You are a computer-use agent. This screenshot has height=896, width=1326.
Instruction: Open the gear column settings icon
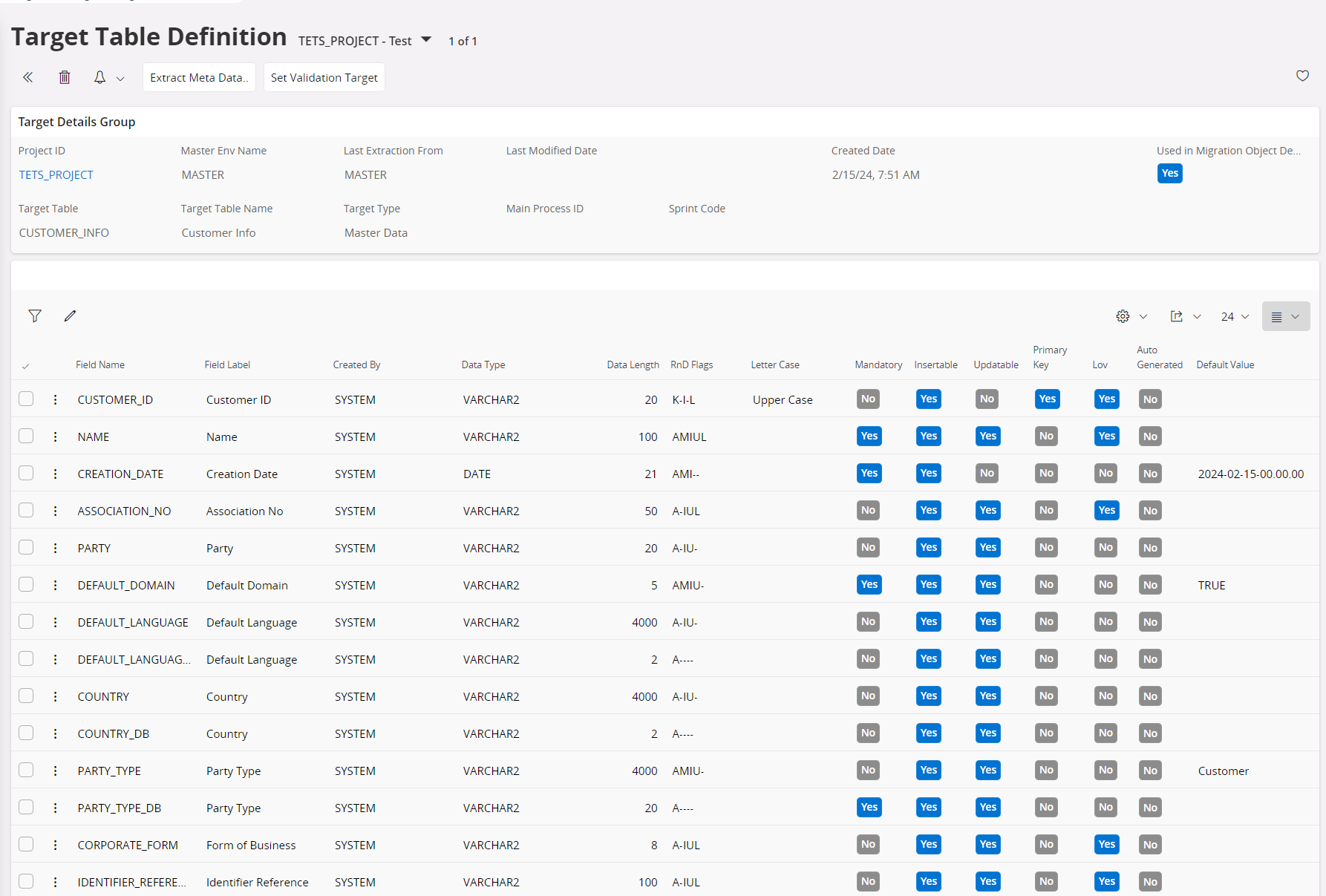[x=1123, y=316]
